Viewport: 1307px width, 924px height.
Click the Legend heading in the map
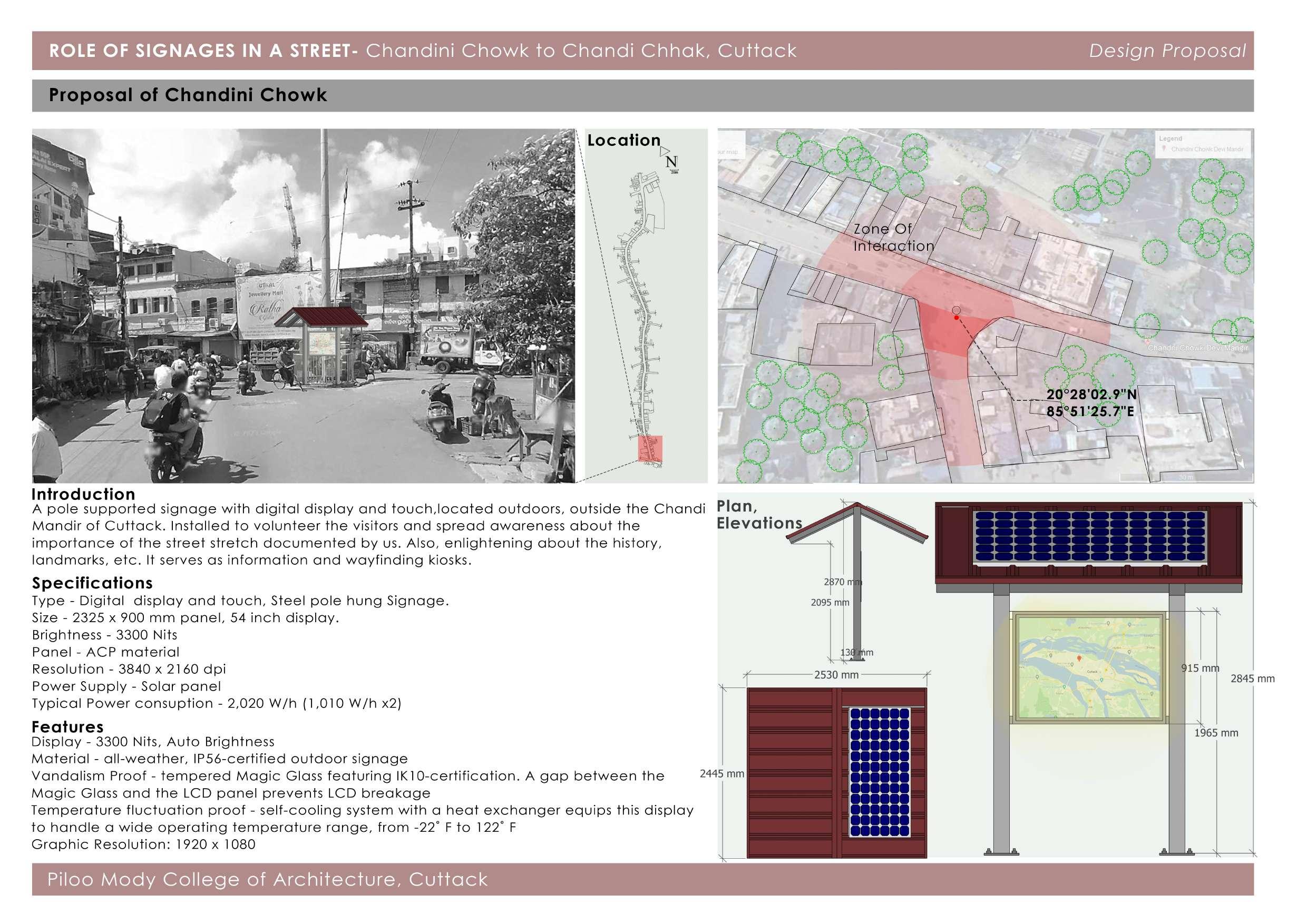point(1171,138)
